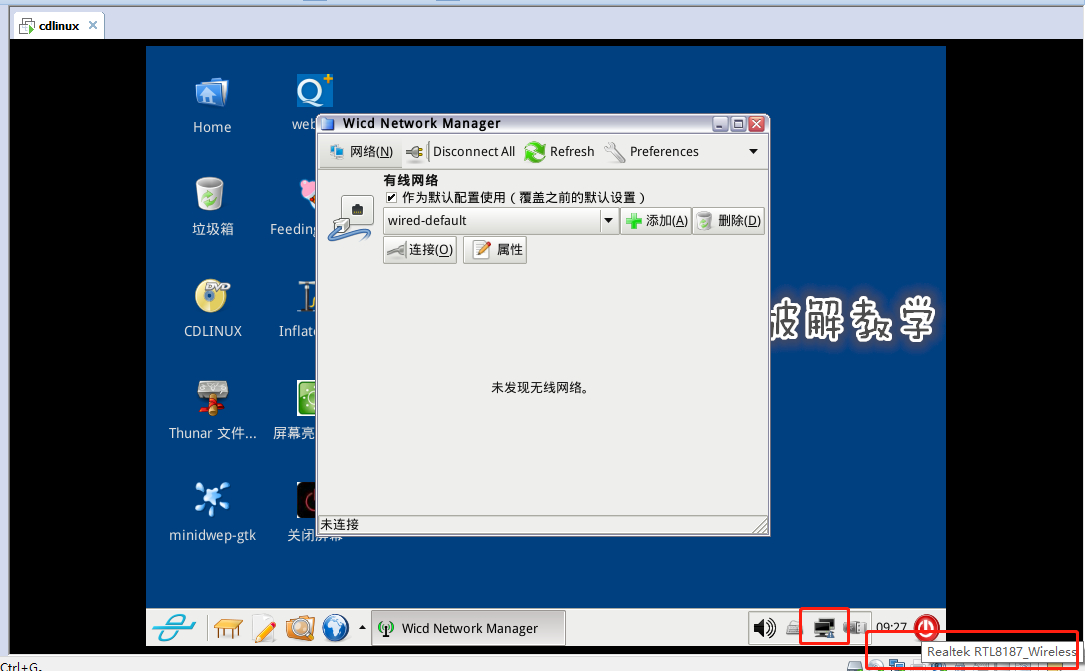
Task: Click the 有线网络 section heading
Action: coord(411,180)
